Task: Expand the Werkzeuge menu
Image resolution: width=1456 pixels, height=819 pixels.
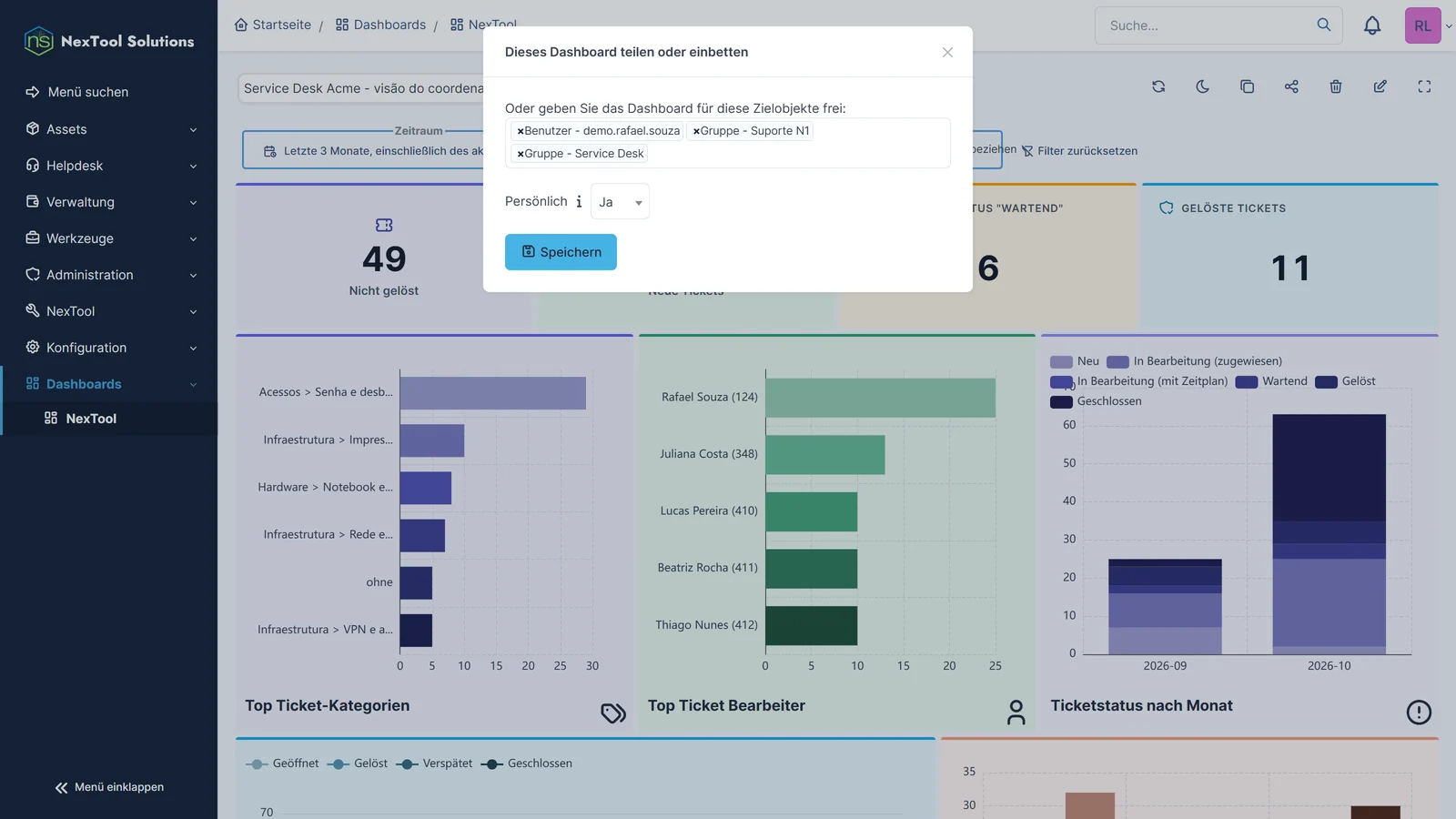Action: 109,238
